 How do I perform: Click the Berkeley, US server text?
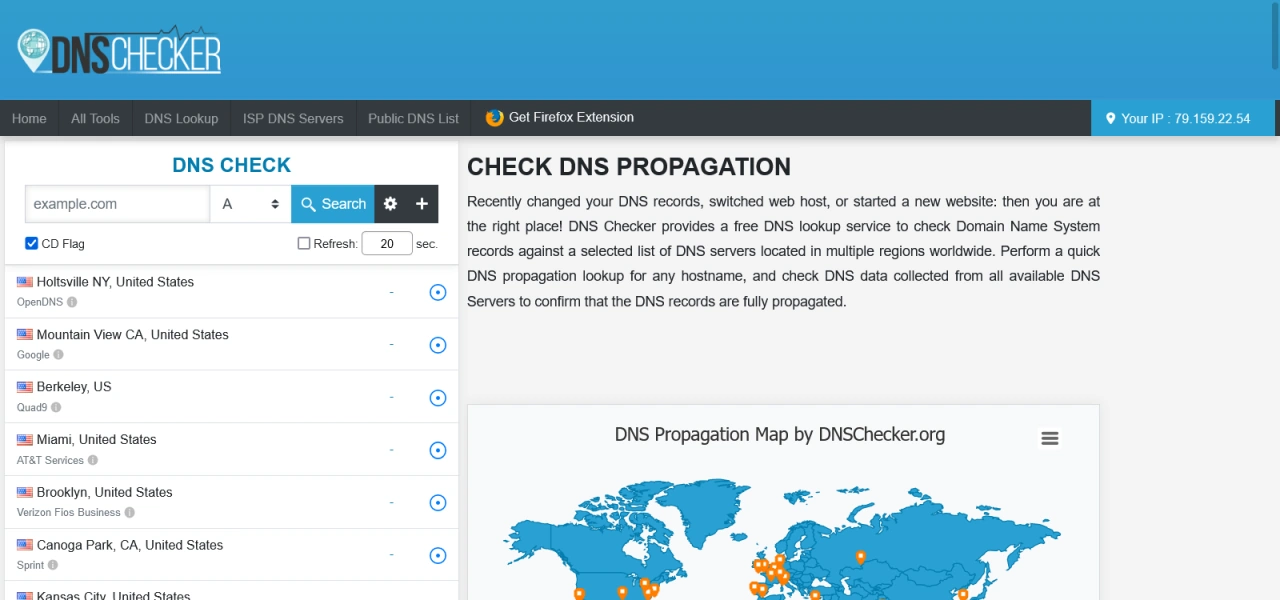click(x=74, y=387)
